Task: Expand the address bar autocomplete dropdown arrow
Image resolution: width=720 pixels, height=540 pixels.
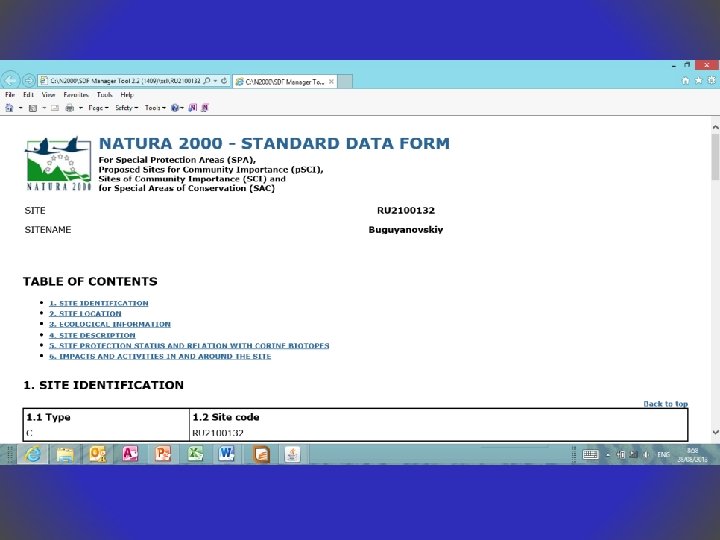Action: tap(215, 81)
